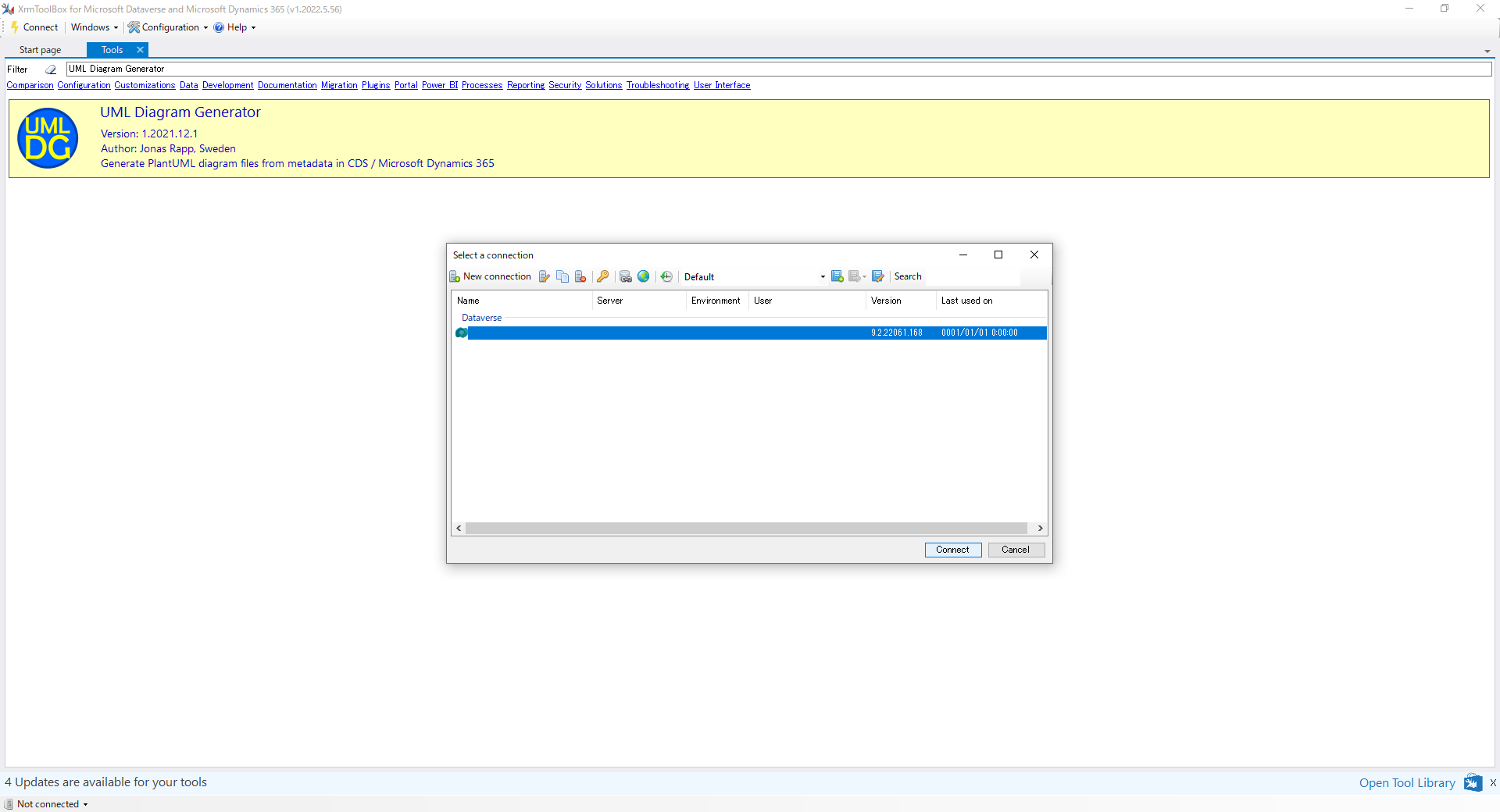The width and height of the screenshot is (1500, 812).
Task: Click the horizontal scrollbar right arrow
Action: (1040, 529)
